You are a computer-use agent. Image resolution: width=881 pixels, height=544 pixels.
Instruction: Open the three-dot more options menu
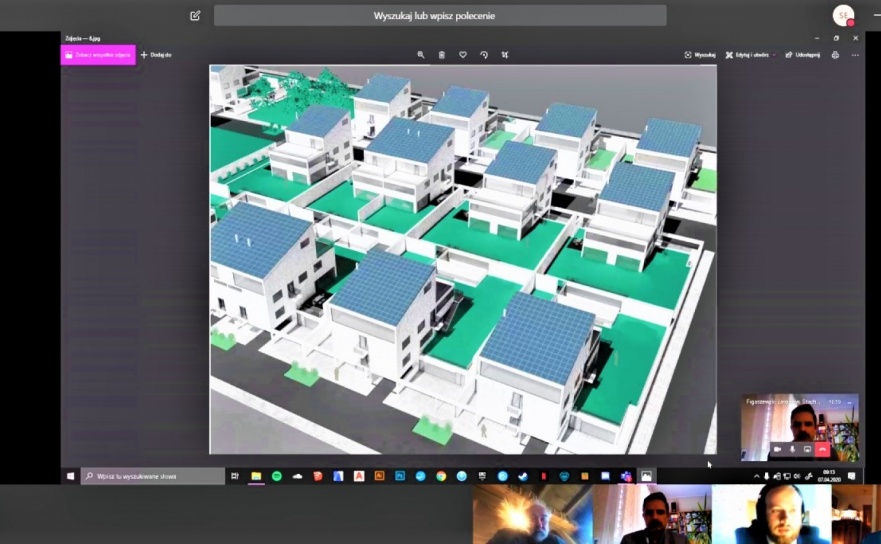(855, 55)
